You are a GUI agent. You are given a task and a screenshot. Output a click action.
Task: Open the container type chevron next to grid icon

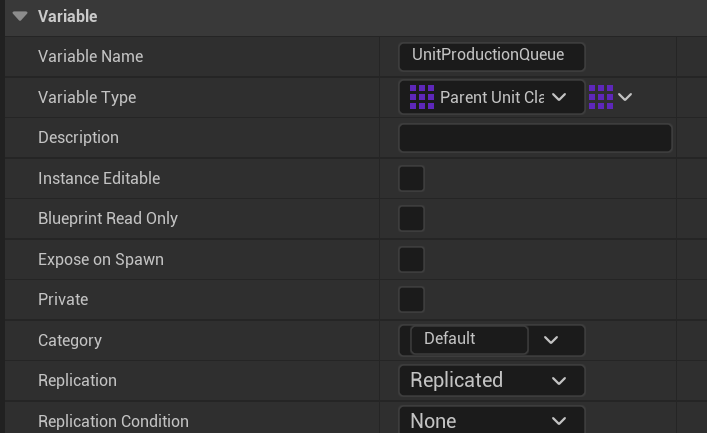click(x=625, y=97)
